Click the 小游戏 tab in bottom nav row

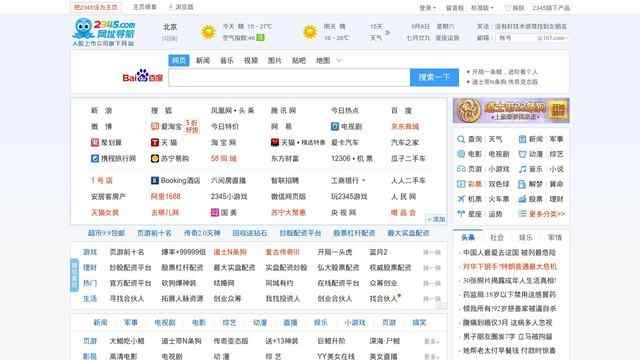[355, 322]
